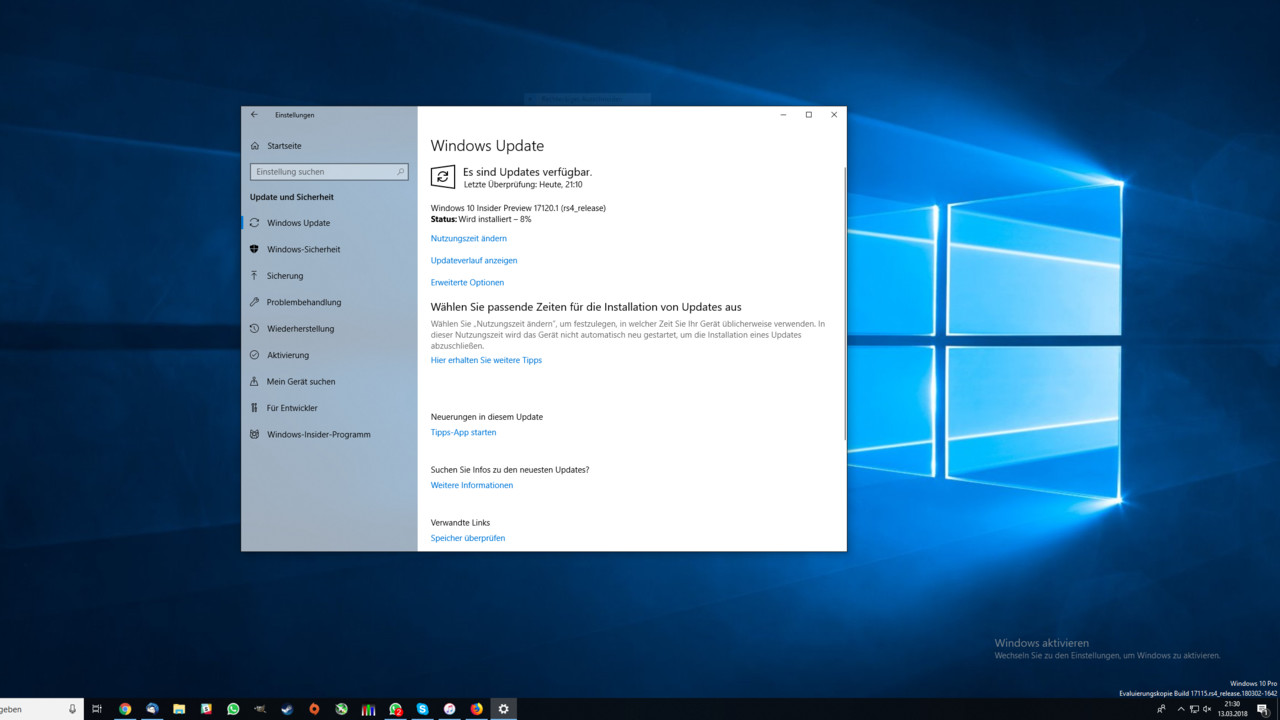The height and width of the screenshot is (720, 1280).
Task: Click the muted volume tray icon
Action: [x=1208, y=709]
